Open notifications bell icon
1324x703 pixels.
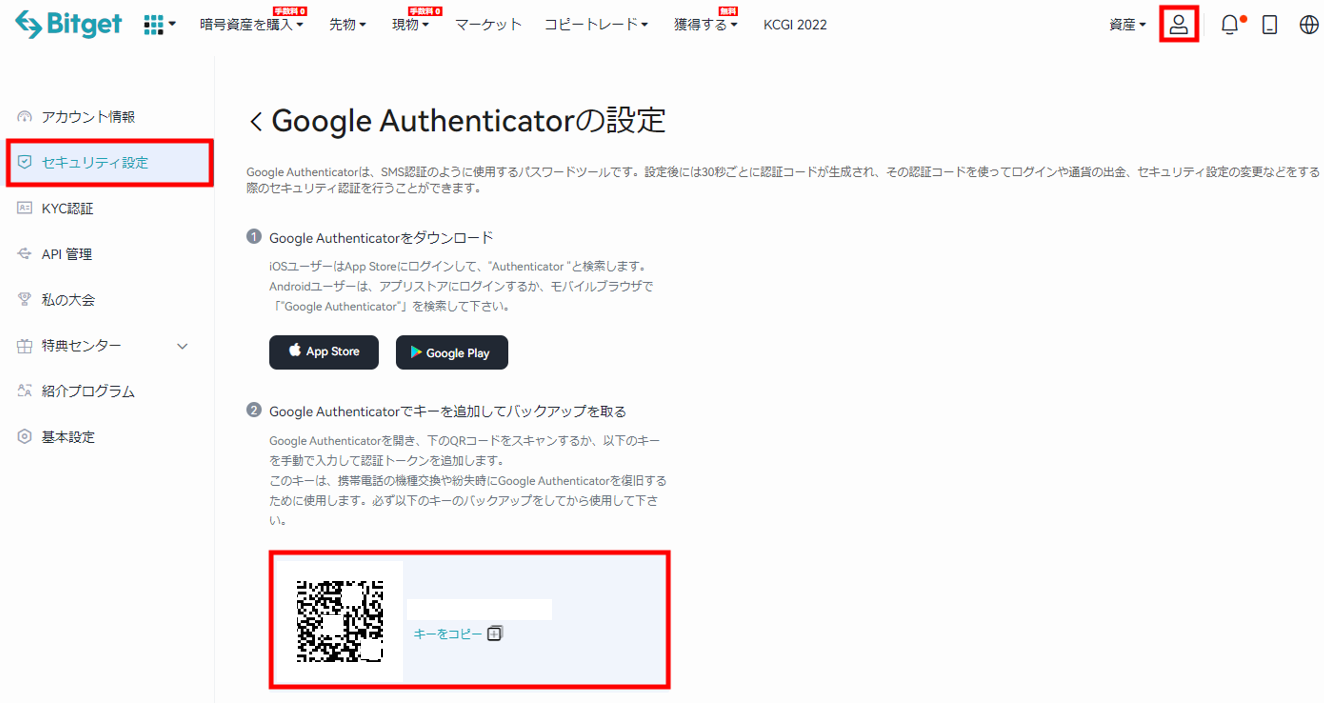point(1230,25)
